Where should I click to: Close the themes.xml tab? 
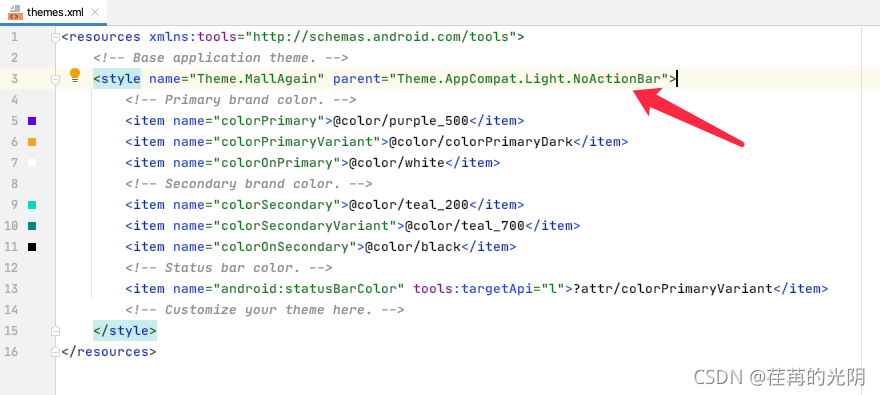[x=95, y=12]
